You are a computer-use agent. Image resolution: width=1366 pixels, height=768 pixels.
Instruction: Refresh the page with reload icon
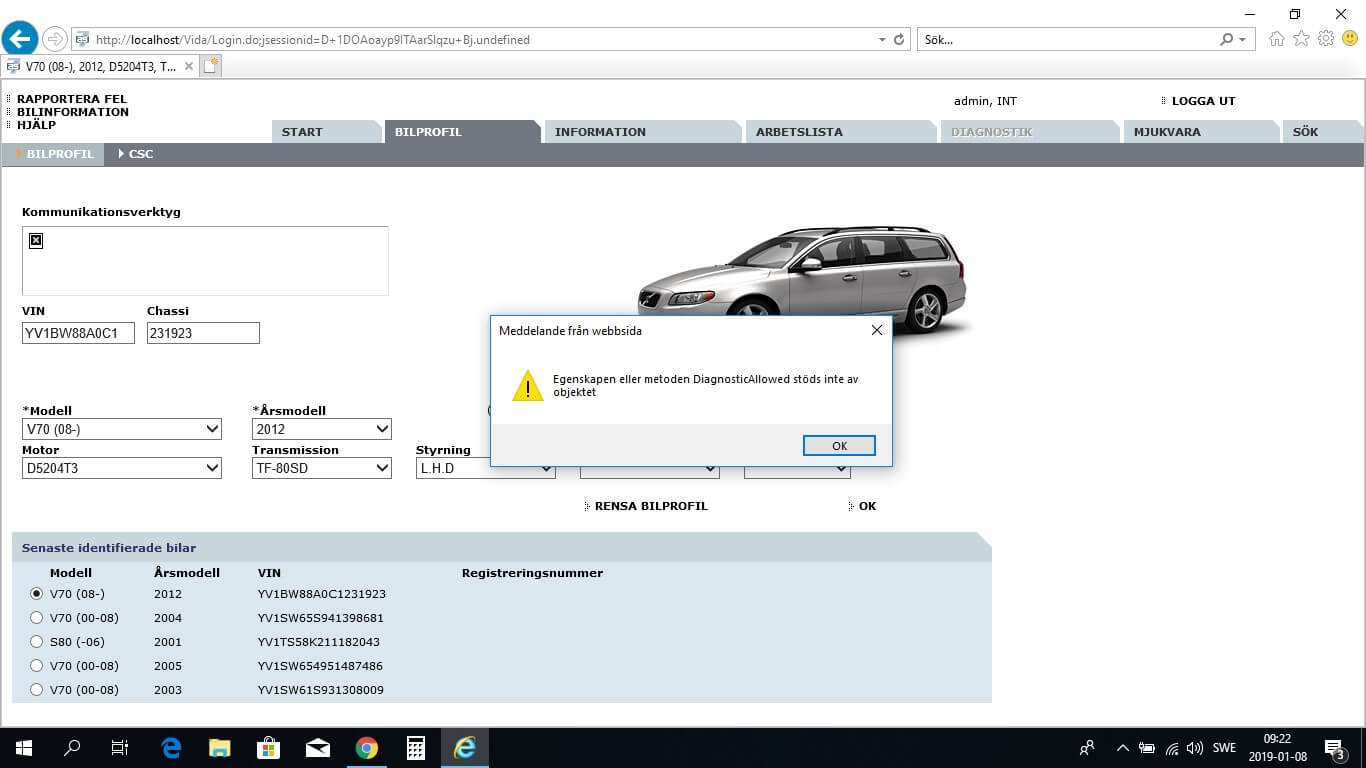tap(899, 40)
